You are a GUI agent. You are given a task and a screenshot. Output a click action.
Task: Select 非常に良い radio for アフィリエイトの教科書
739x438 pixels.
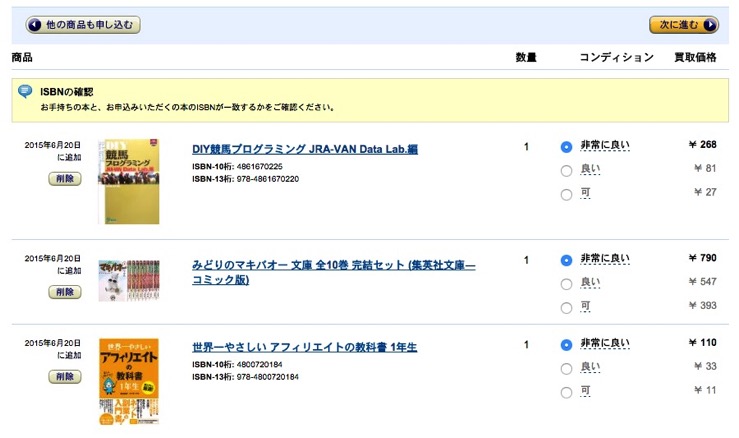point(566,345)
